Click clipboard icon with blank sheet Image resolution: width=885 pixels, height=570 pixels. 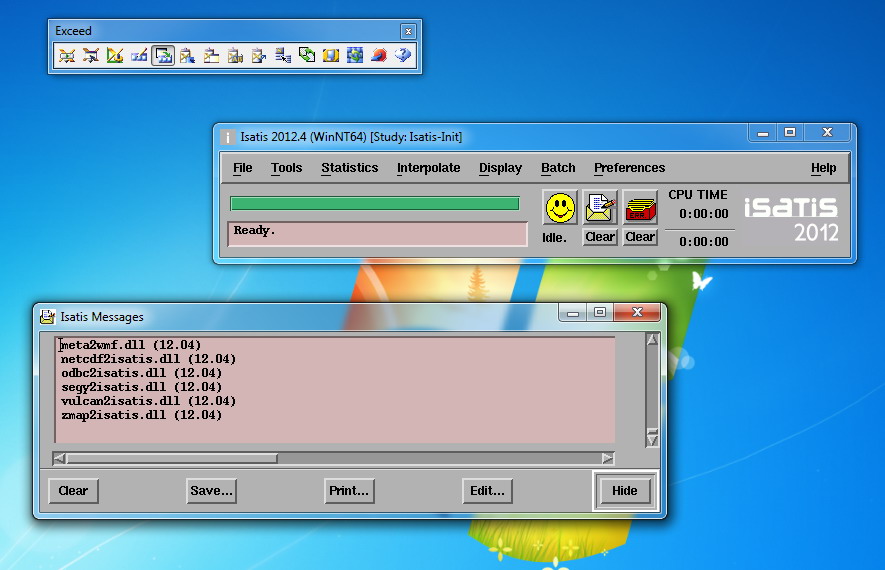pos(211,55)
